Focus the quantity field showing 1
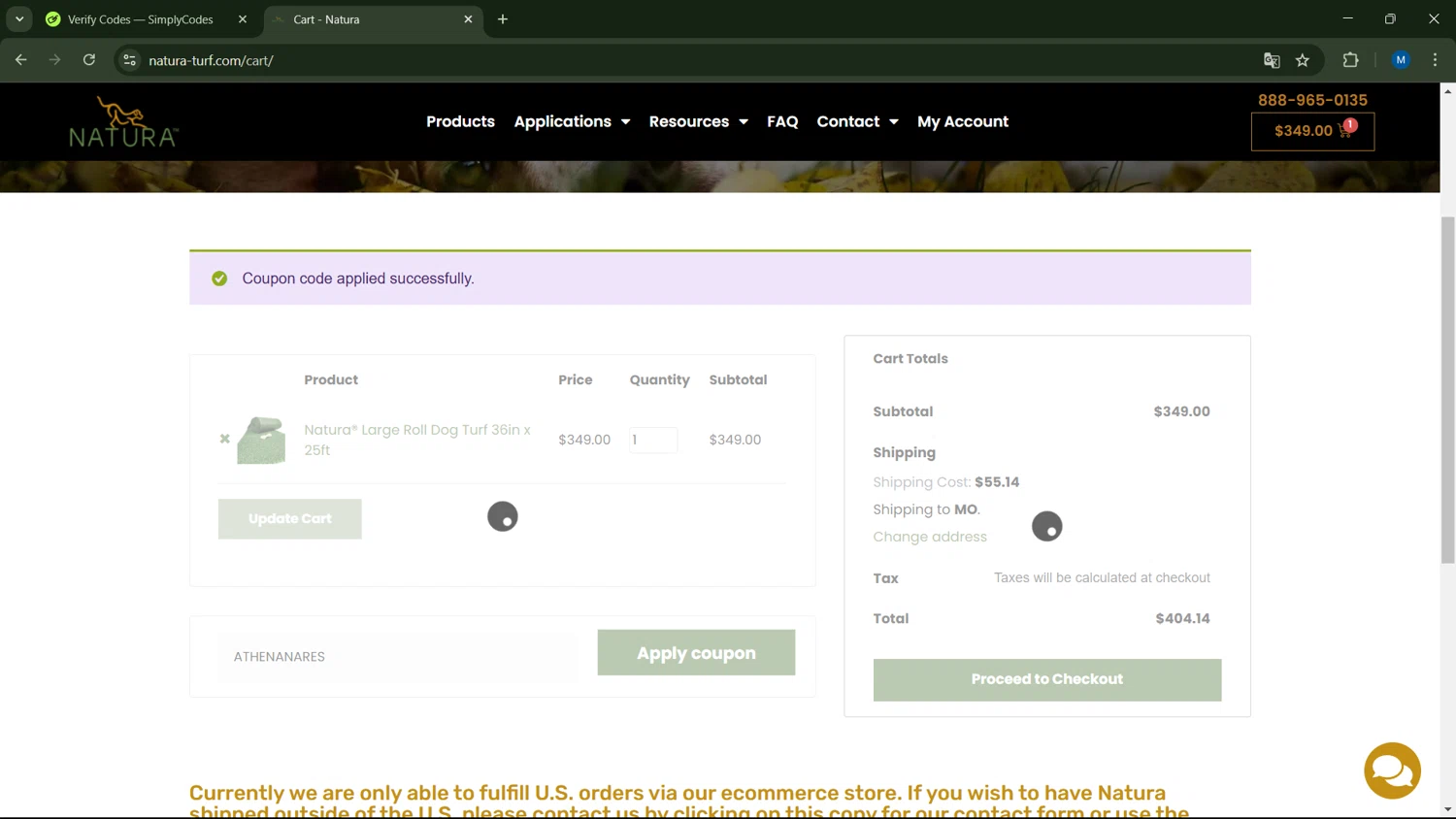Image resolution: width=1456 pixels, height=819 pixels. coord(653,440)
